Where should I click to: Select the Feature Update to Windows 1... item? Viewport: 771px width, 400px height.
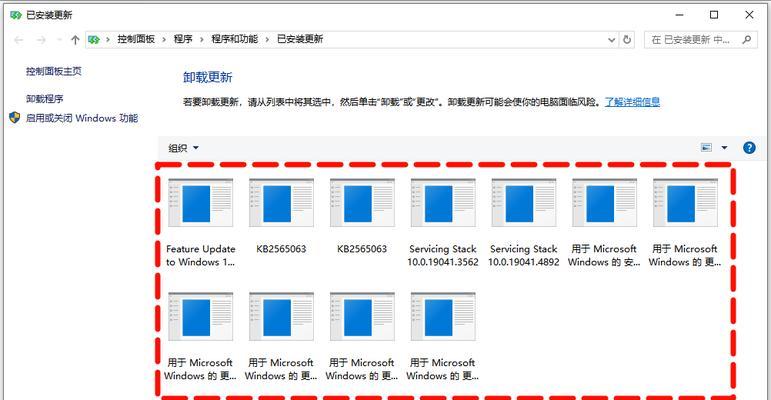coord(201,223)
